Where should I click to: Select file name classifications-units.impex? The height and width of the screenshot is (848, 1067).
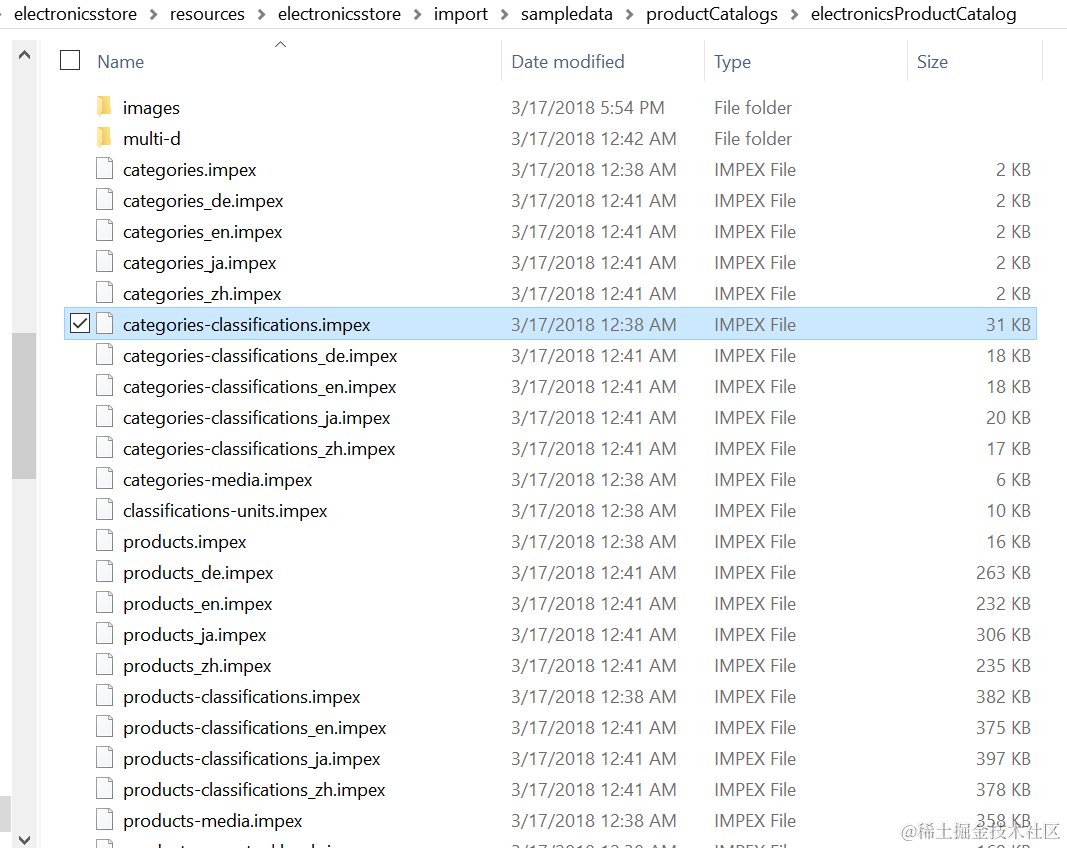pos(225,510)
